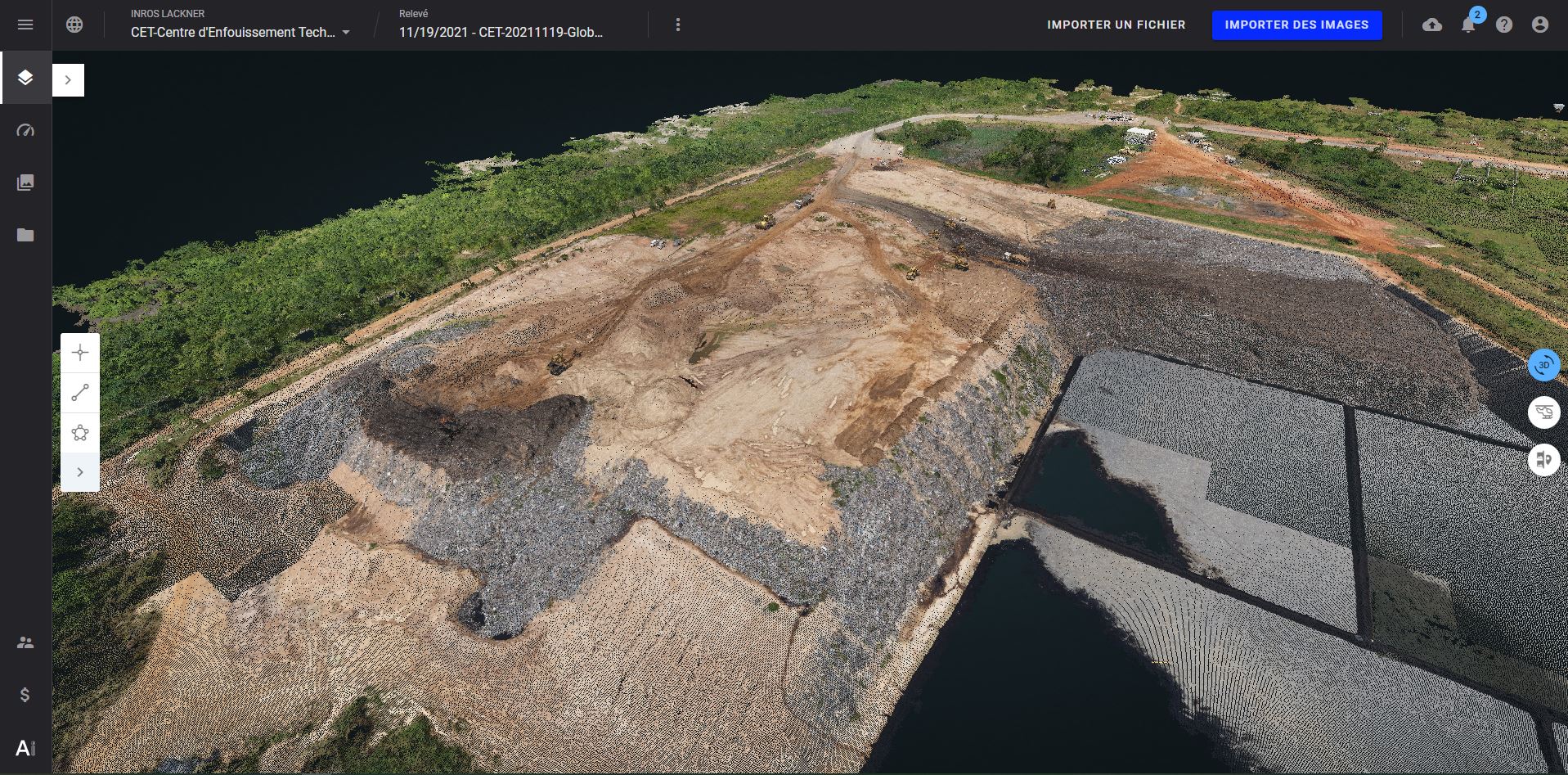Image resolution: width=1568 pixels, height=775 pixels.
Task: Open the files folder panel
Action: pos(25,235)
